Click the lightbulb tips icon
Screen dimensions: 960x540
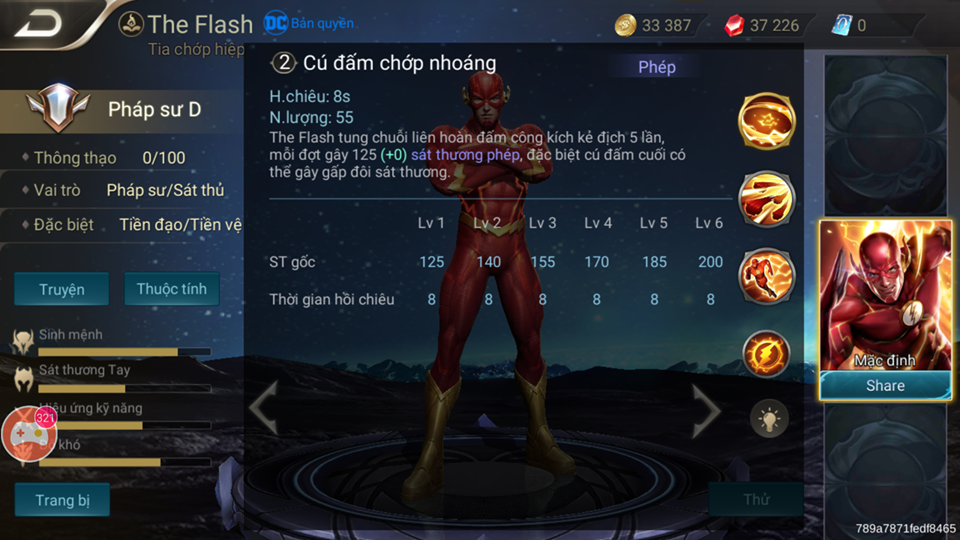[769, 419]
